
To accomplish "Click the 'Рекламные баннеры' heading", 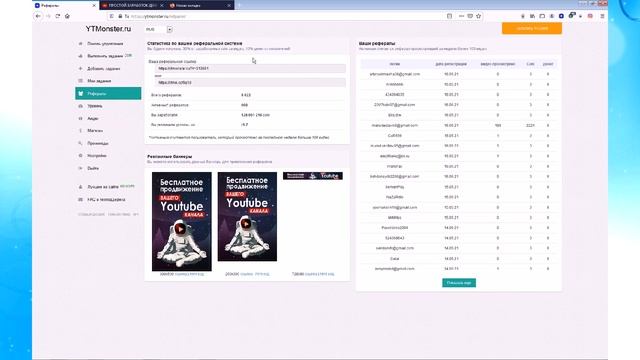I will coord(169,156).
